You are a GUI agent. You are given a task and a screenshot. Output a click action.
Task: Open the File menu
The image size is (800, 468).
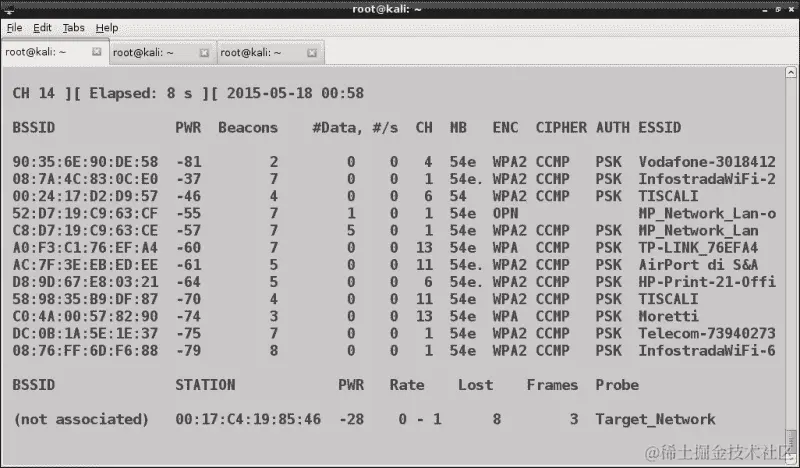pyautogui.click(x=14, y=28)
